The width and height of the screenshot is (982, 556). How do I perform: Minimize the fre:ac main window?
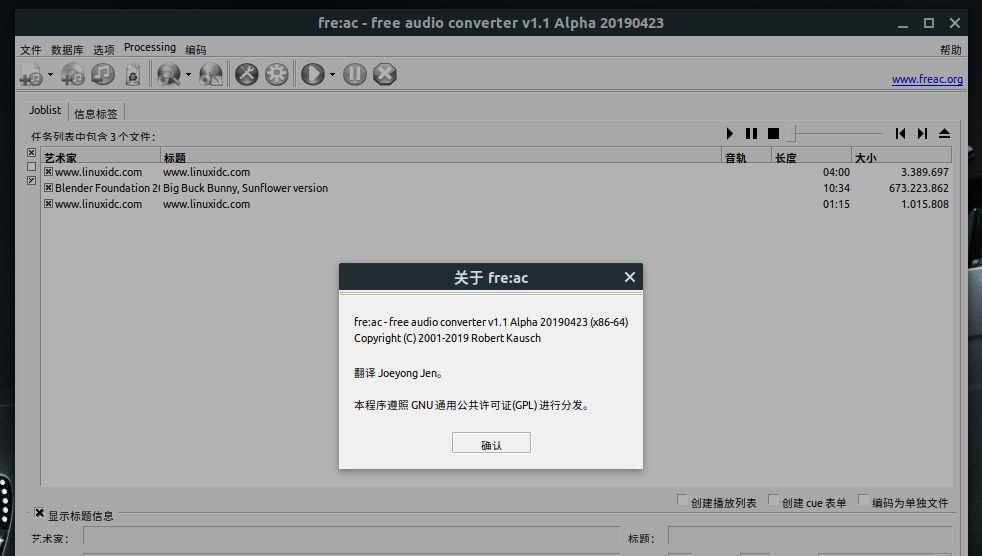point(902,23)
